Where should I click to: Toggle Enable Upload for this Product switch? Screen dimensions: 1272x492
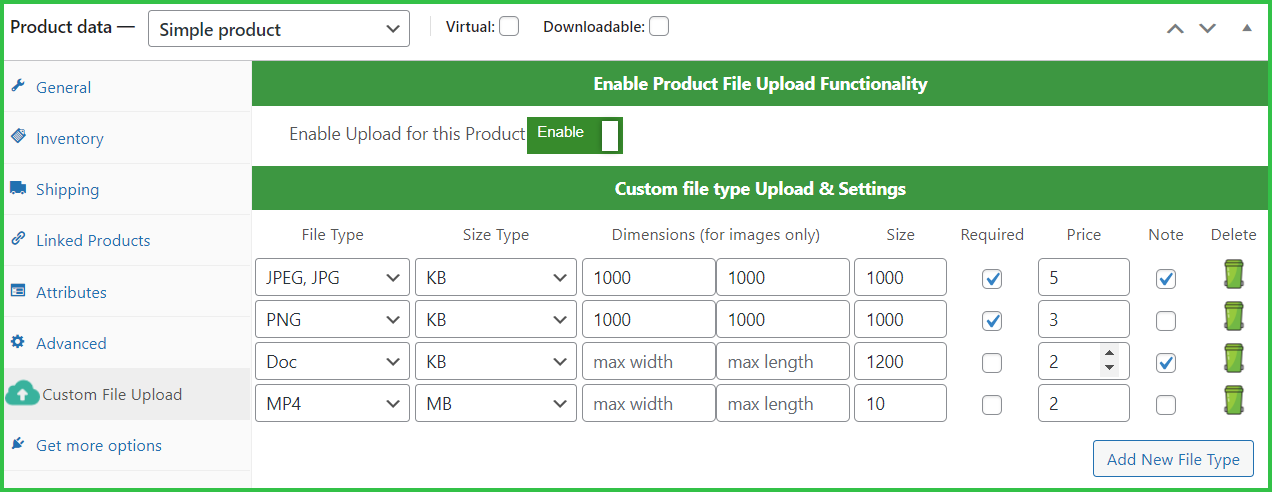(x=574, y=134)
